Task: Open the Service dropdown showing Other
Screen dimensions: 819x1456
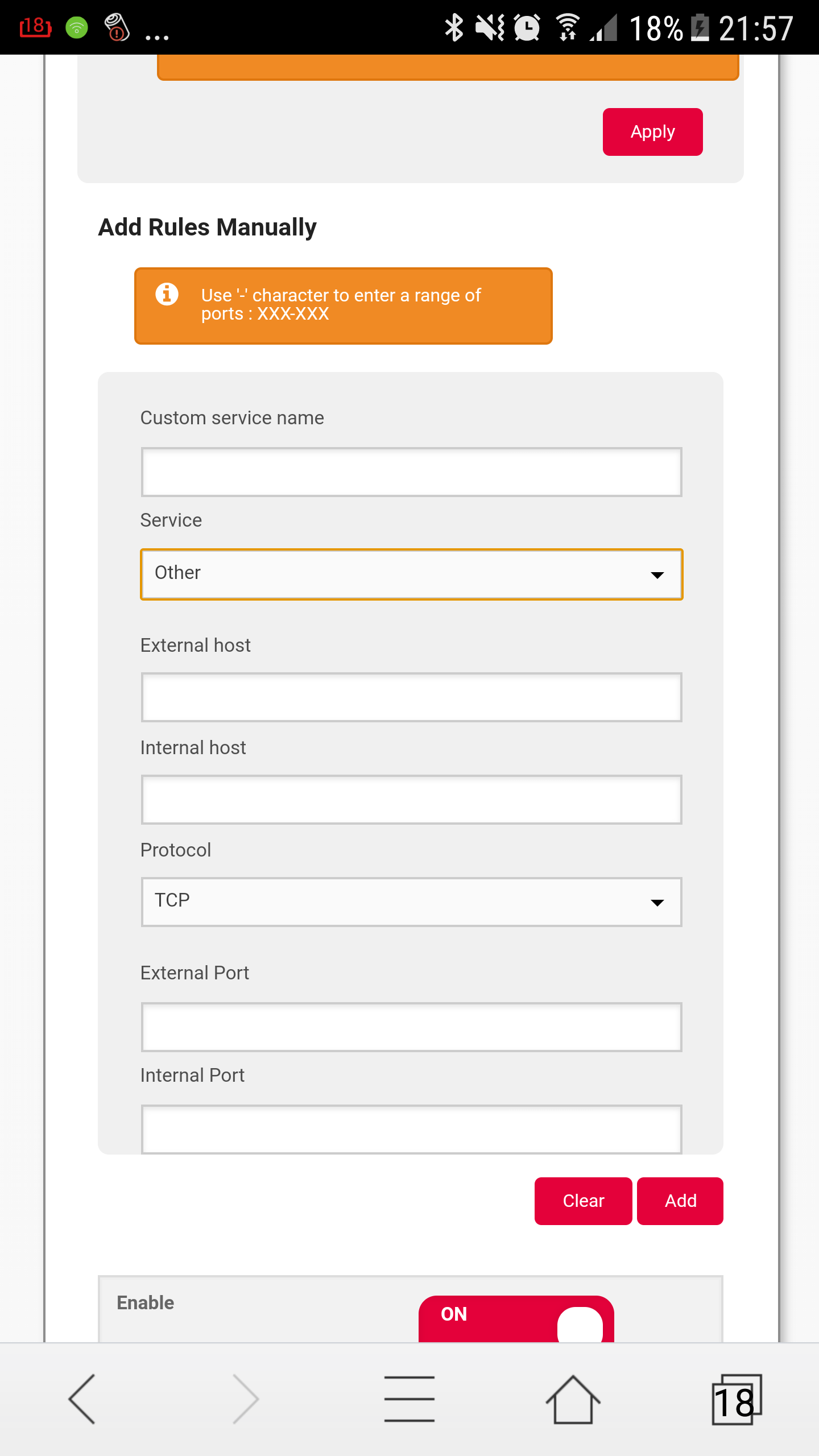Action: 412,574
